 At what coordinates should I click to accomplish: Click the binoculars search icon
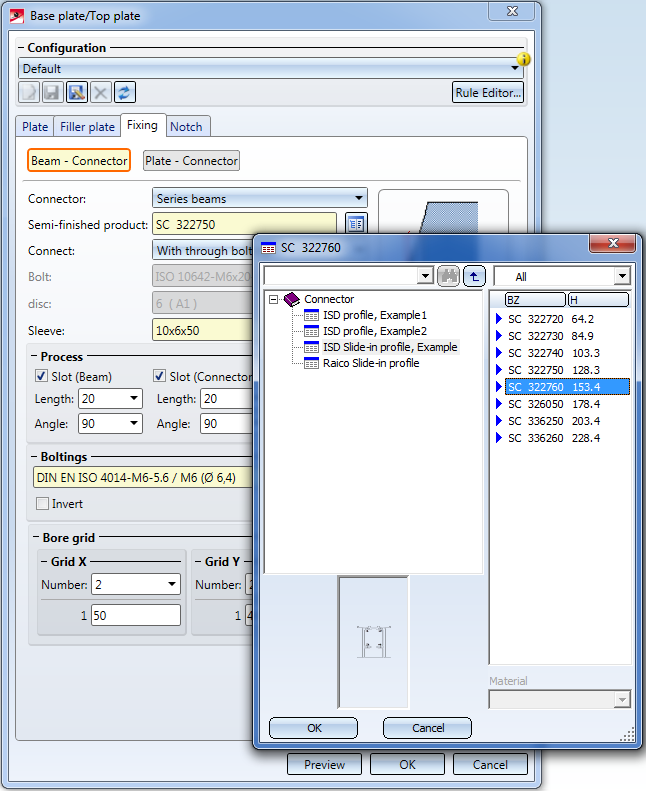448,276
